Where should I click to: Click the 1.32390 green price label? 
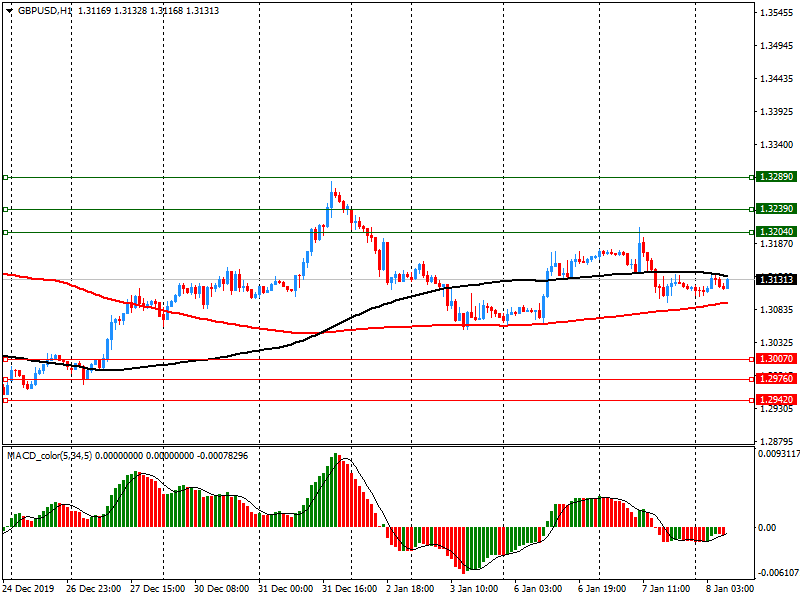tap(776, 210)
